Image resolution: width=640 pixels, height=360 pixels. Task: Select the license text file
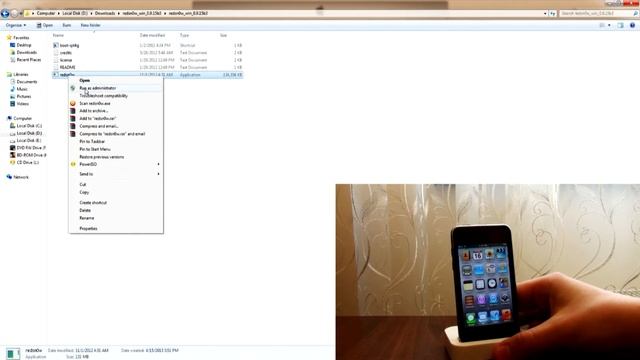66,60
